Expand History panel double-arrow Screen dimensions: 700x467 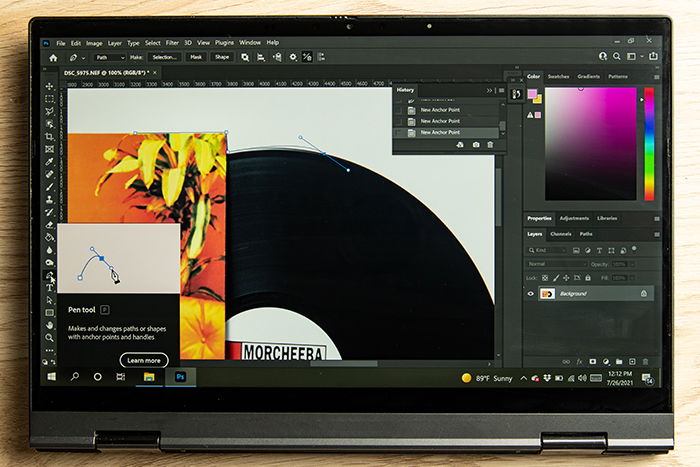pyautogui.click(x=489, y=90)
